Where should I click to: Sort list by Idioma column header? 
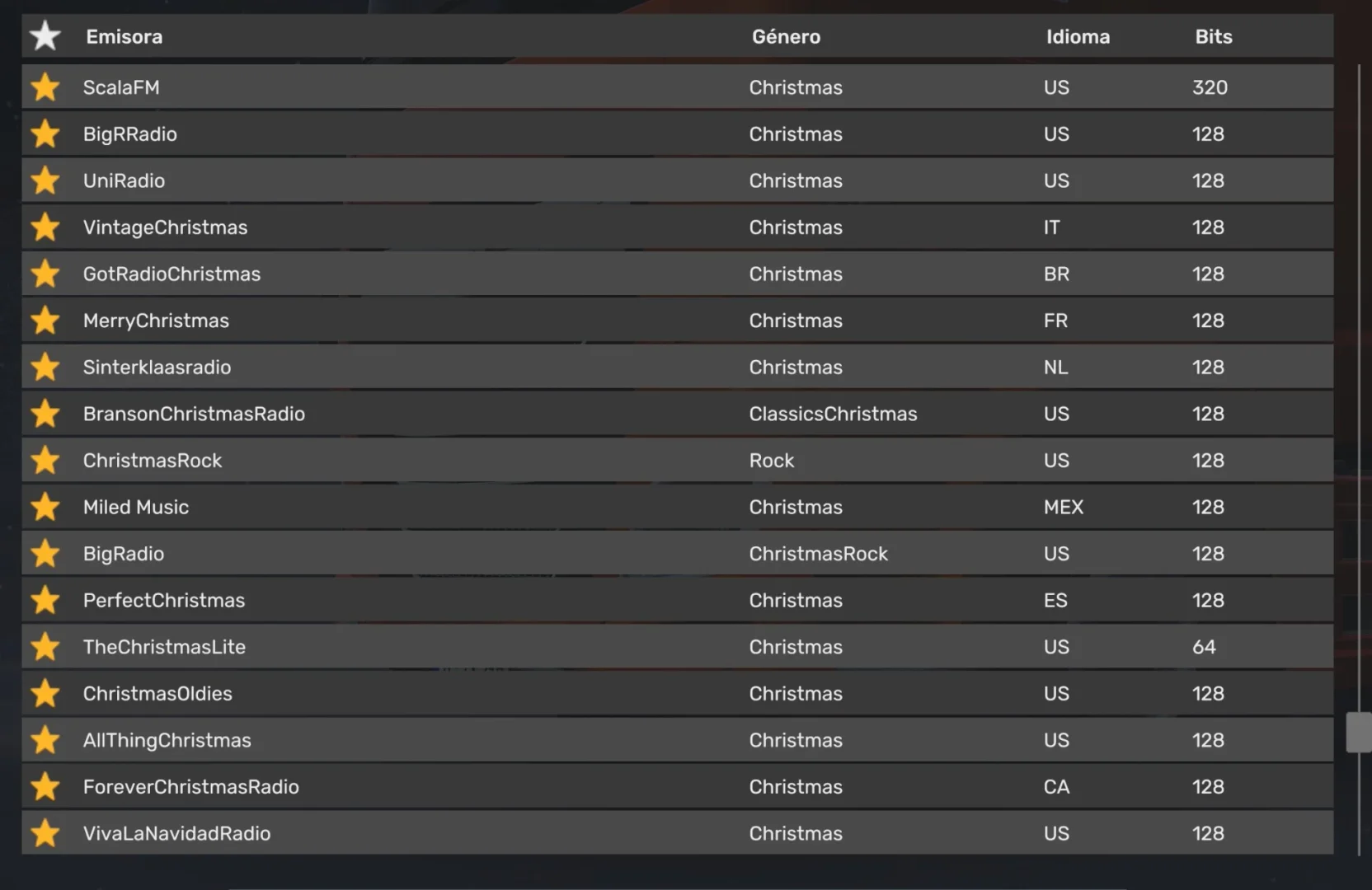point(1078,37)
